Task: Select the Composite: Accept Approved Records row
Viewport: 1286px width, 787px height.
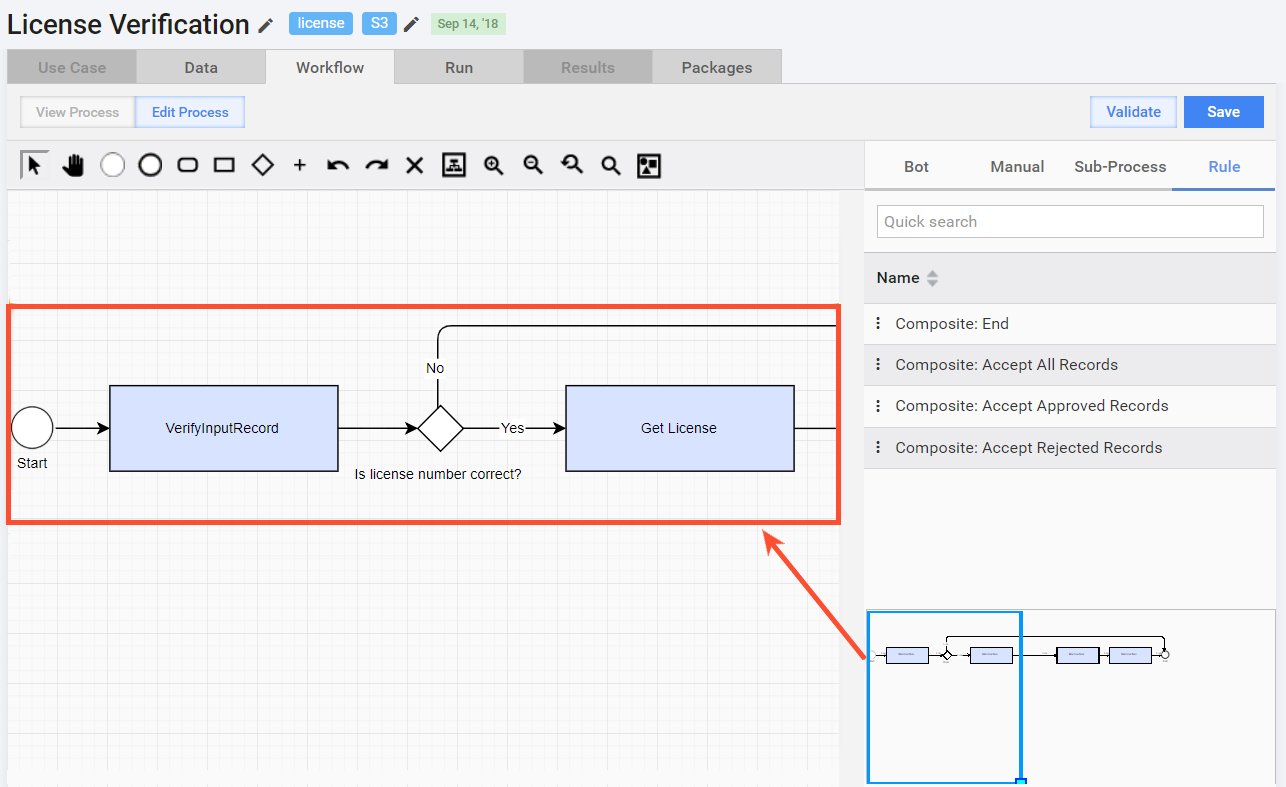Action: coord(1070,406)
